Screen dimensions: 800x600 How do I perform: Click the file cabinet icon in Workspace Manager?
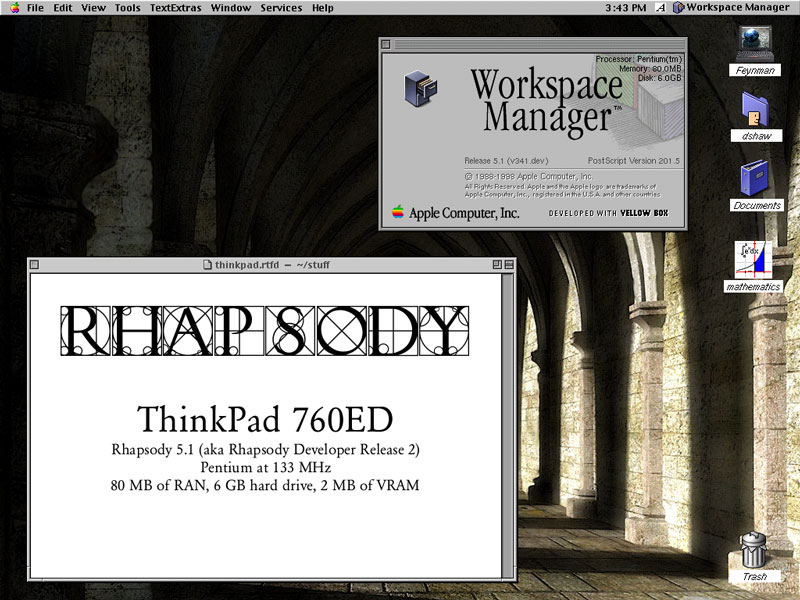point(421,88)
